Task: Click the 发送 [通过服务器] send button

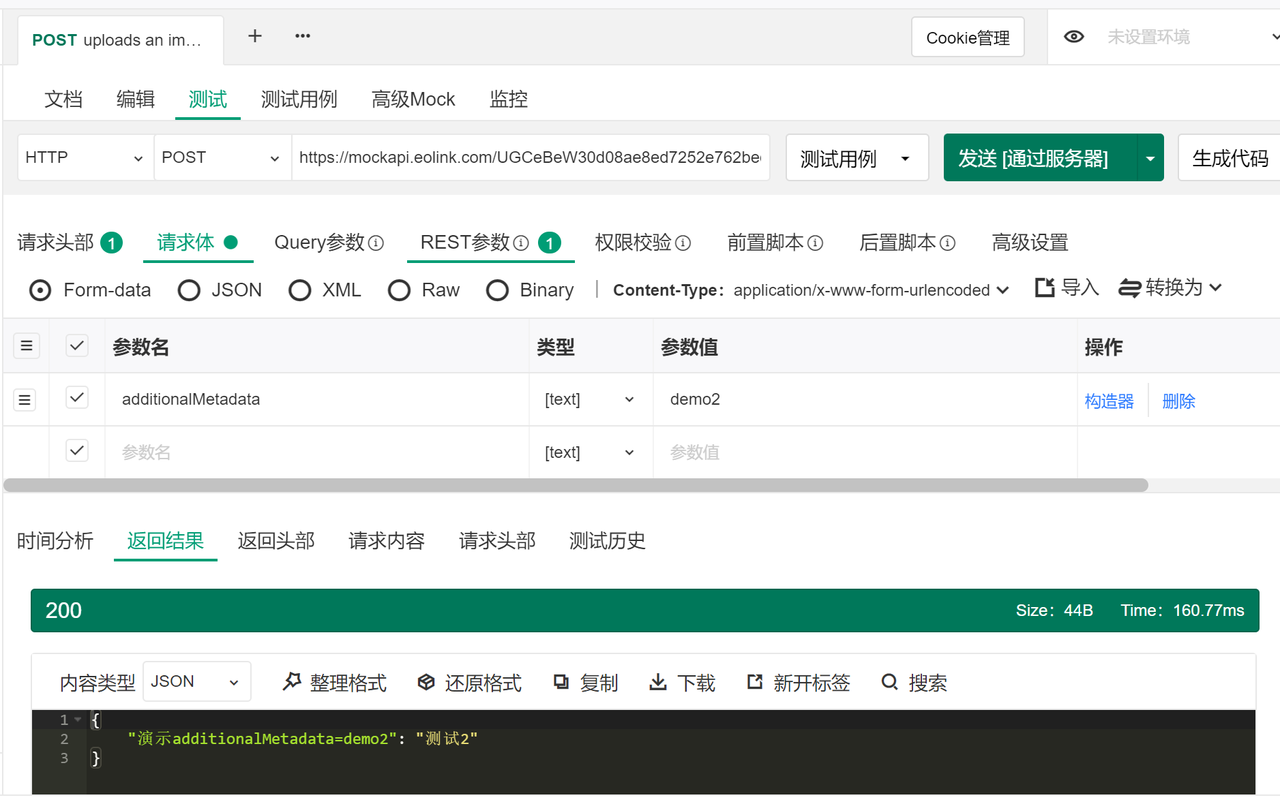Action: (x=1040, y=158)
